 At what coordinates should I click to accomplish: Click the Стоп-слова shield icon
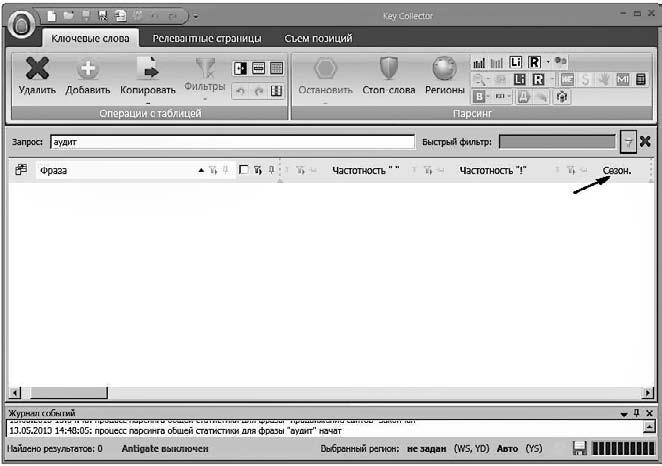388,69
